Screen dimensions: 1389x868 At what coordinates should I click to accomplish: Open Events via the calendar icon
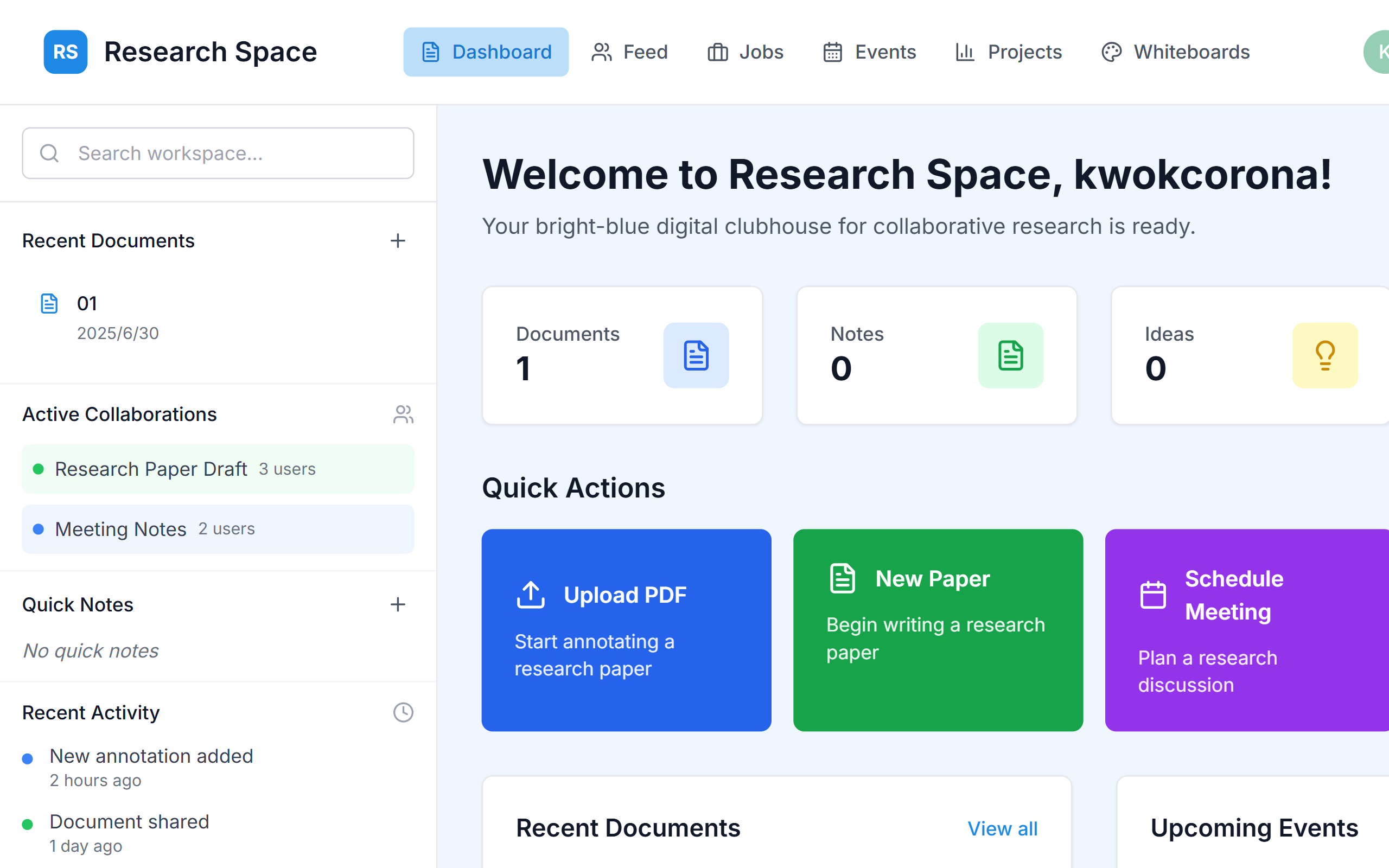(x=832, y=52)
